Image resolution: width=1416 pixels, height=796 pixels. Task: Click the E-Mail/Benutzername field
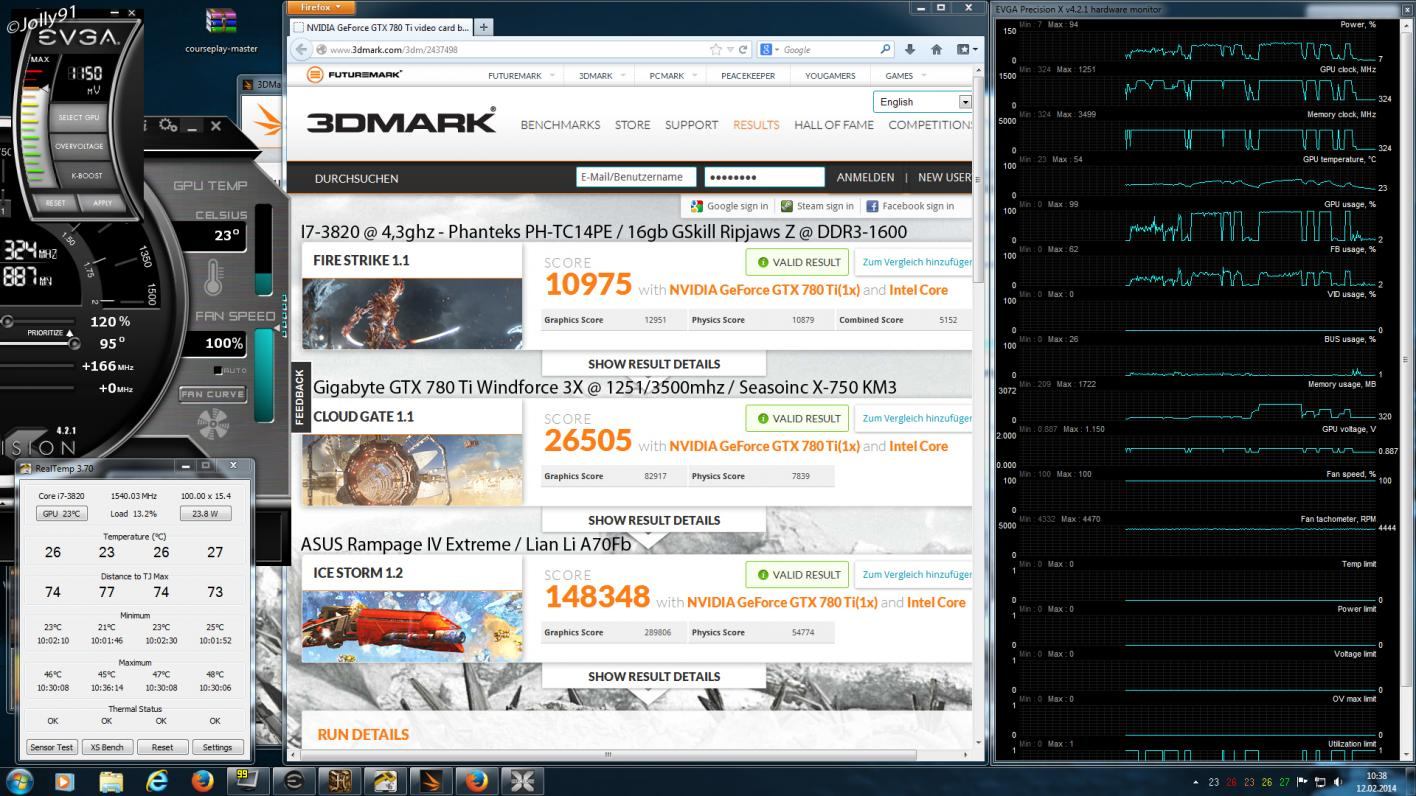click(636, 177)
